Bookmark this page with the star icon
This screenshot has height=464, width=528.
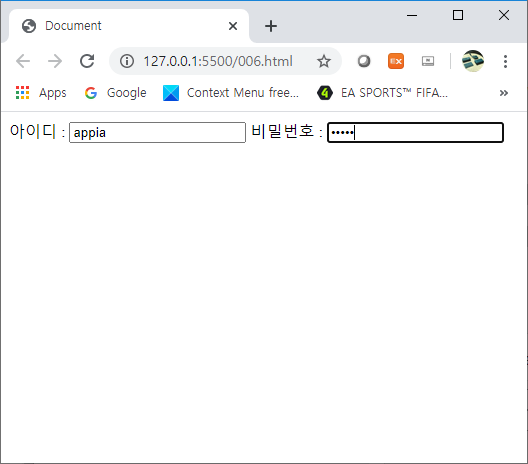(x=324, y=61)
